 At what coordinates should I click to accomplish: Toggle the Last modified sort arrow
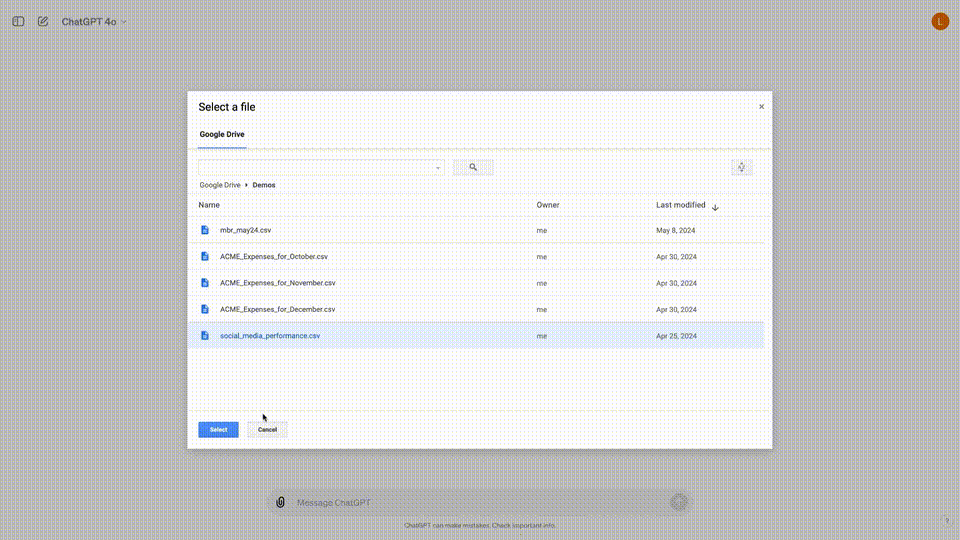click(x=715, y=207)
